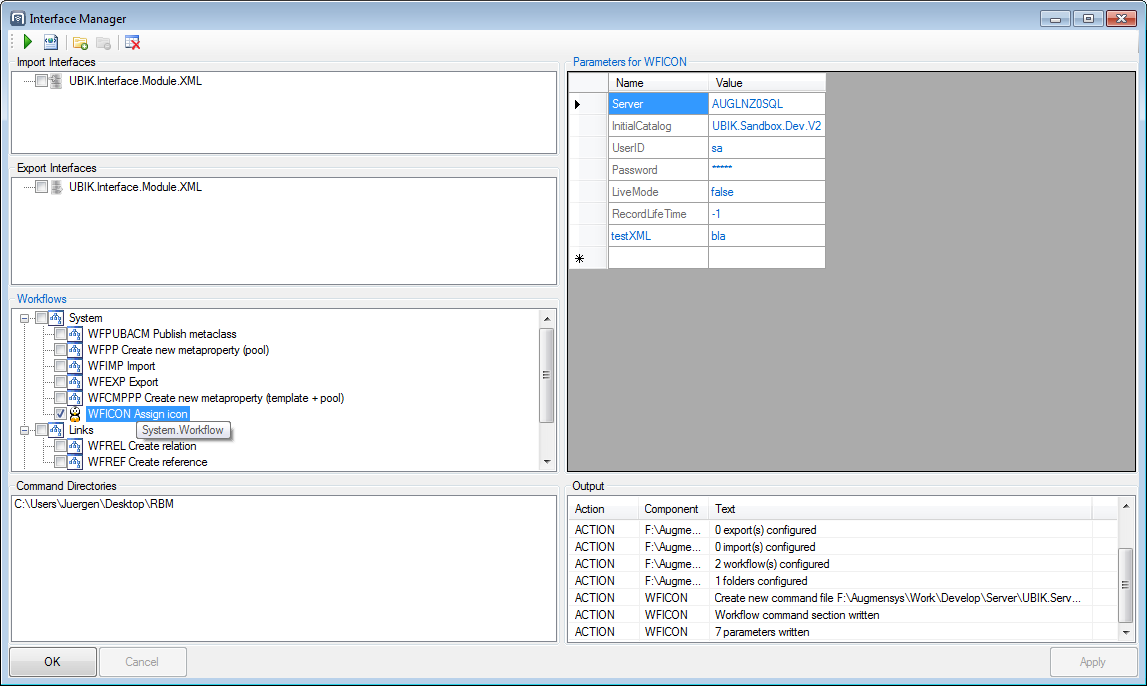Click the green Run play icon
Viewport: 1147px width, 686px height.
point(28,42)
